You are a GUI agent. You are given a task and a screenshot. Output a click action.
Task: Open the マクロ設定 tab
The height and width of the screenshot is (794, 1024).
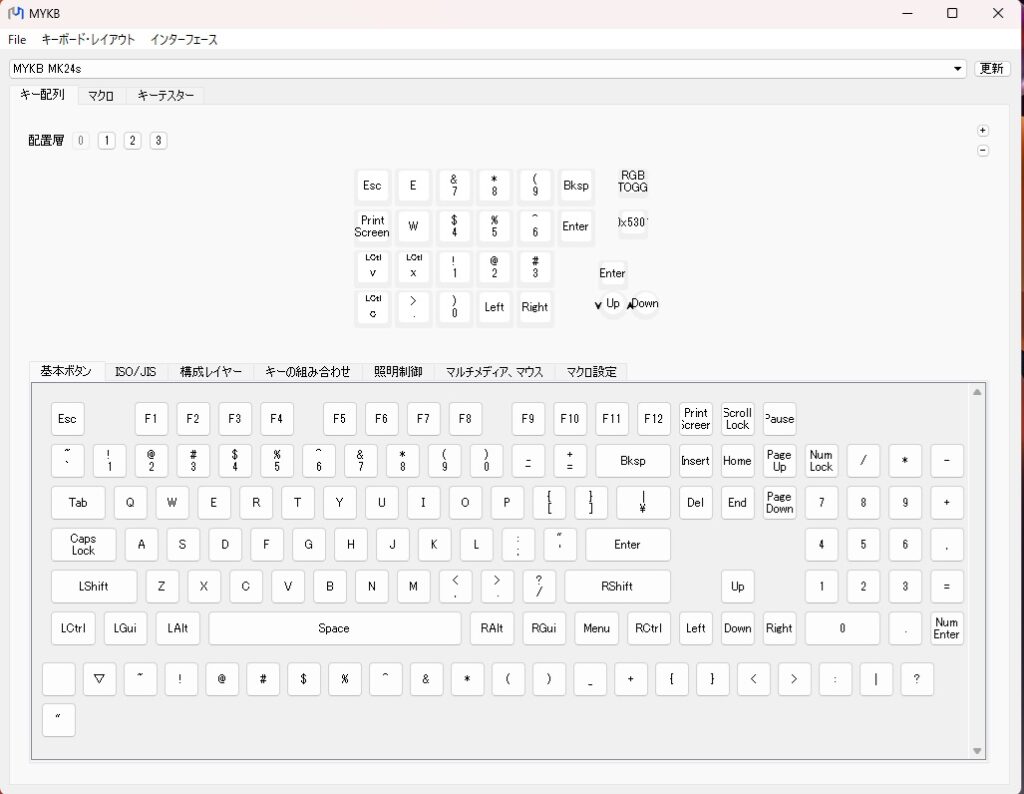591,372
